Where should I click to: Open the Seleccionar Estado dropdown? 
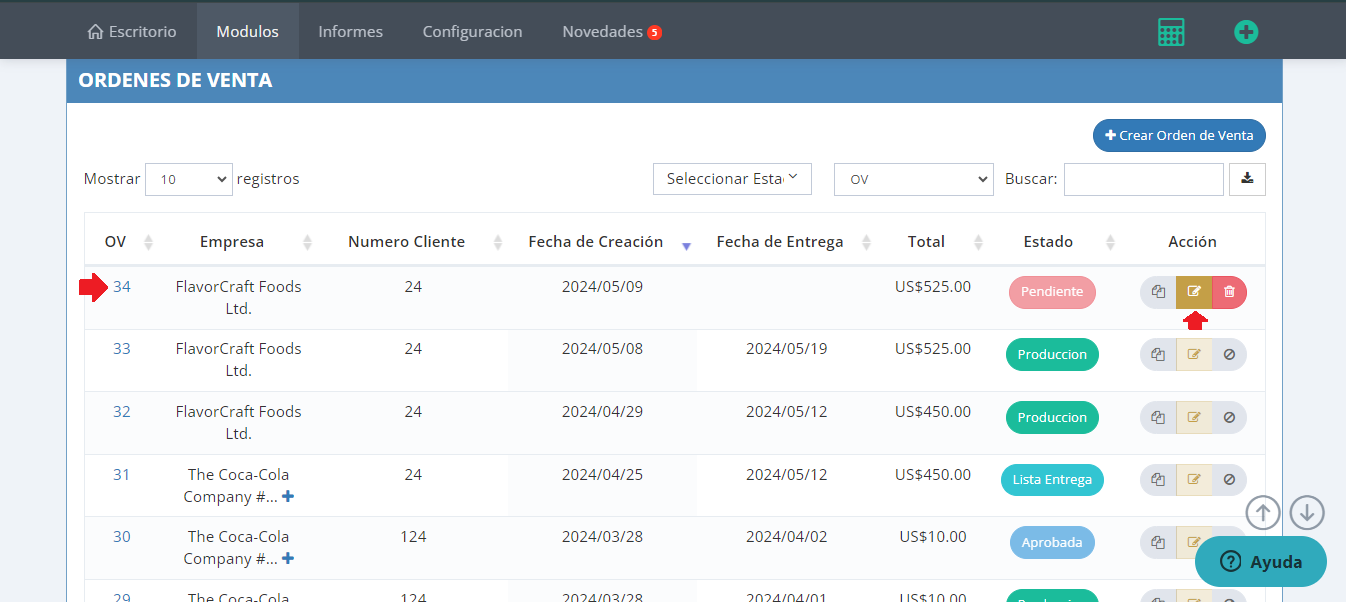click(732, 179)
